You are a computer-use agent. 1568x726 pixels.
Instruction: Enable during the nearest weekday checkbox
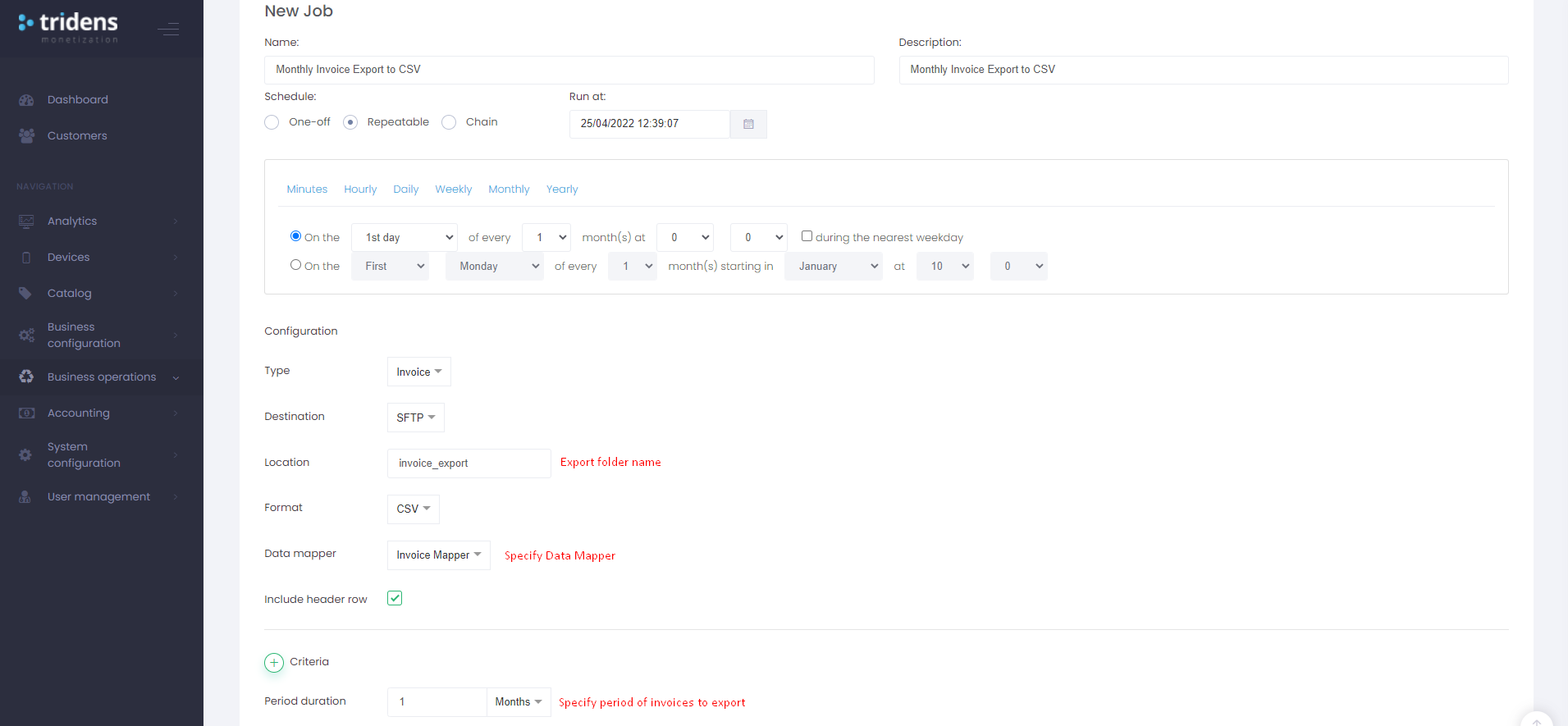(807, 236)
